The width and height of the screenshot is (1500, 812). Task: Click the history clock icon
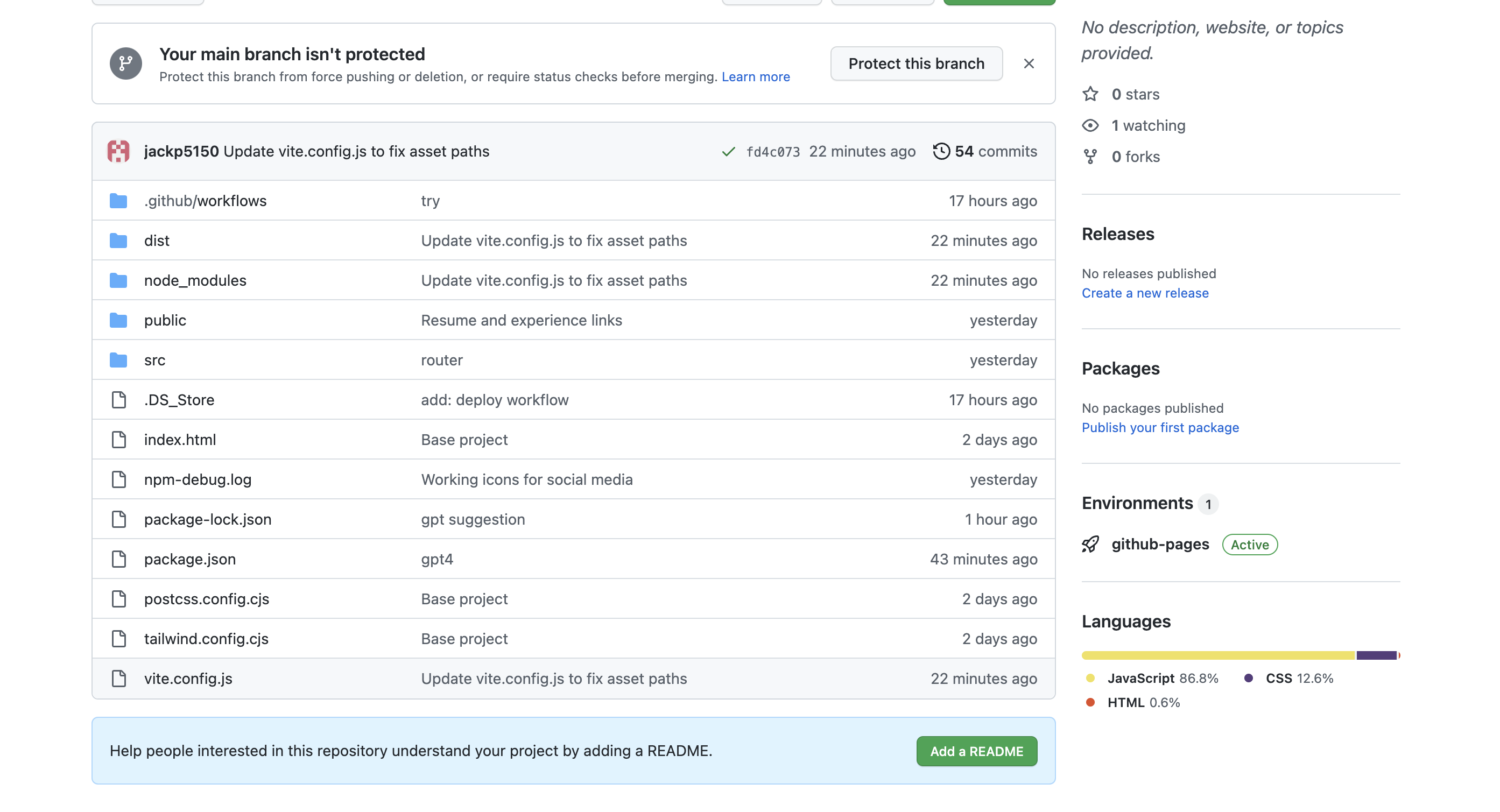tap(941, 151)
